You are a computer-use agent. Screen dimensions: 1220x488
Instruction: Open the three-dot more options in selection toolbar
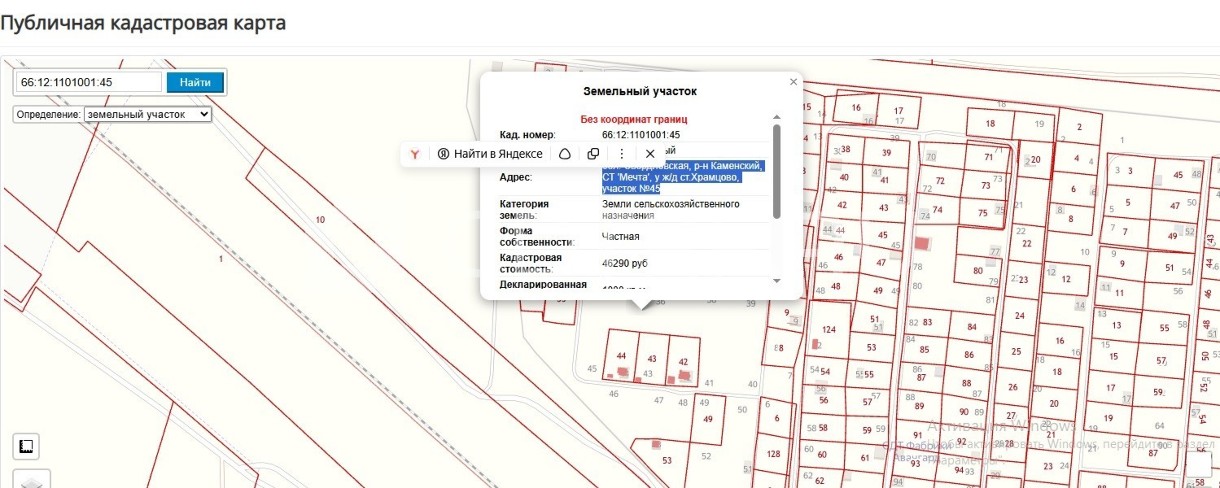[621, 154]
